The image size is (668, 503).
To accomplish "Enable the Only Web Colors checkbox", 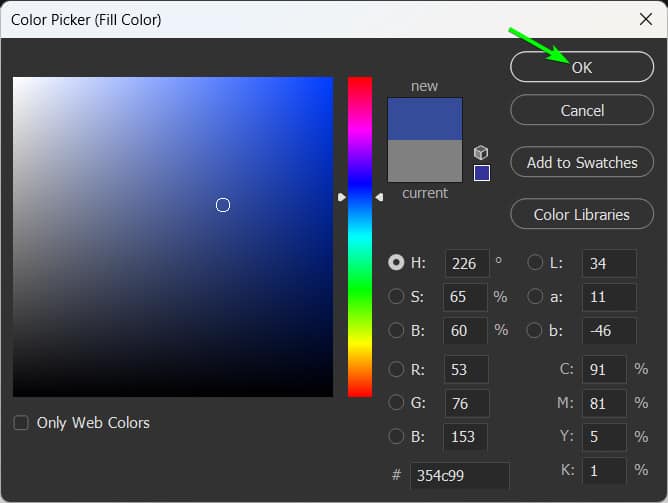I will click(x=21, y=423).
